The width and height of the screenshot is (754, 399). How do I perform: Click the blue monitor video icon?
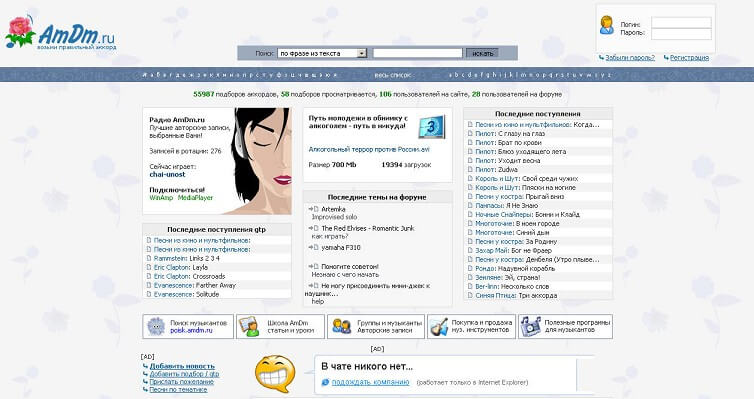pos(431,127)
